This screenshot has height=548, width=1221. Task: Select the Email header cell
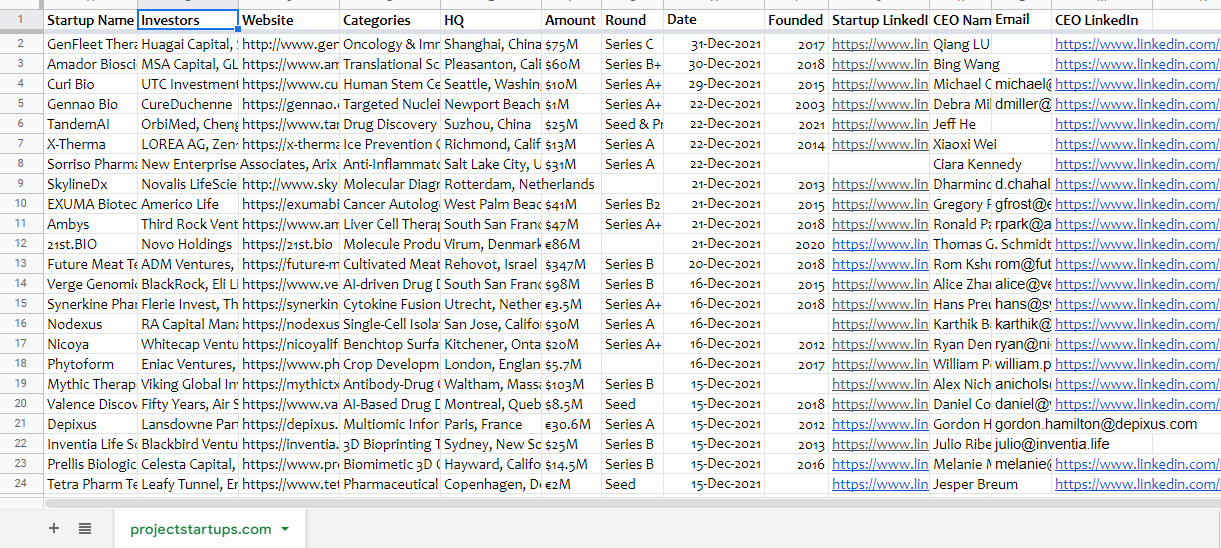click(x=1021, y=20)
